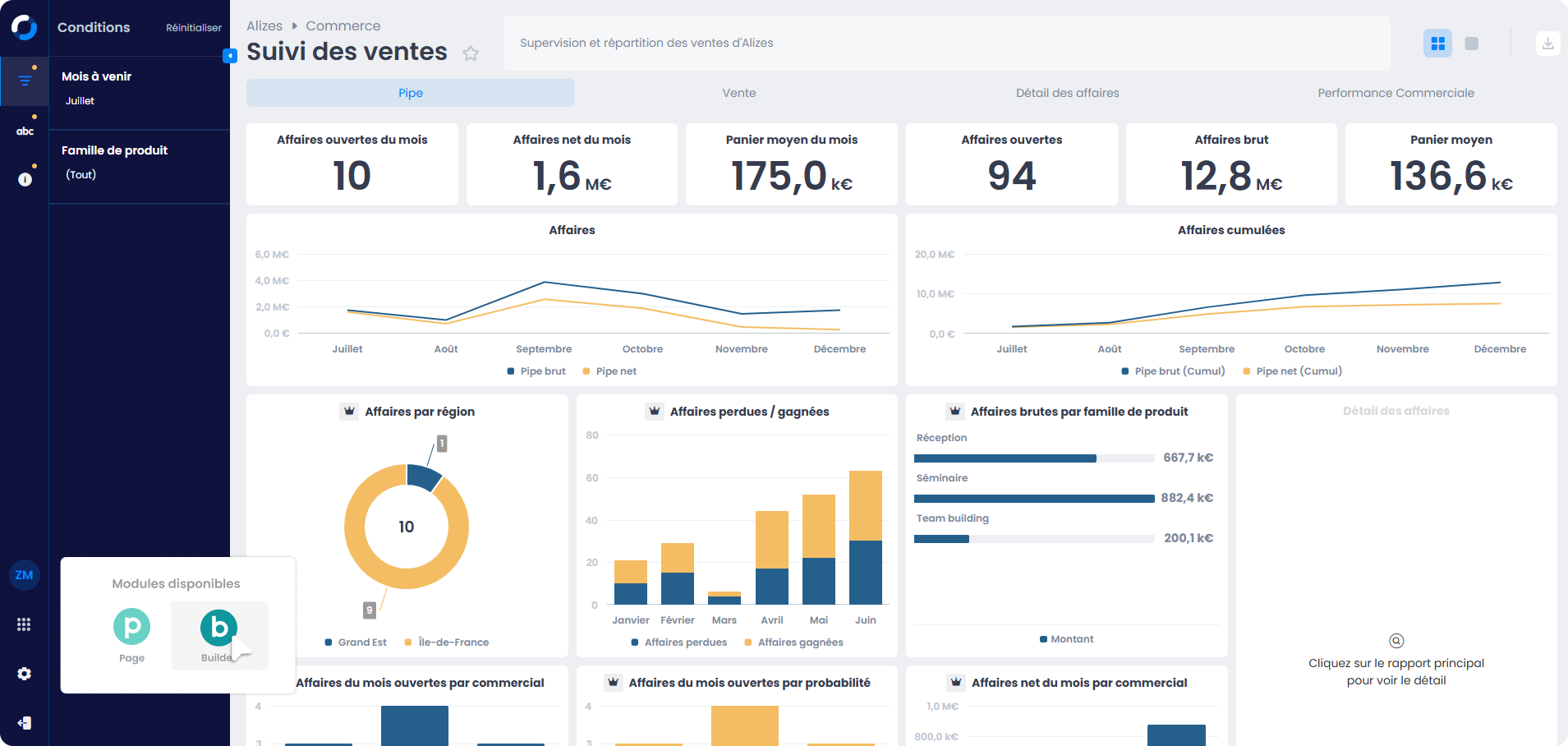Screen dimensions: 1568x746
Task: Open the modules apps grid icon
Action: (24, 624)
